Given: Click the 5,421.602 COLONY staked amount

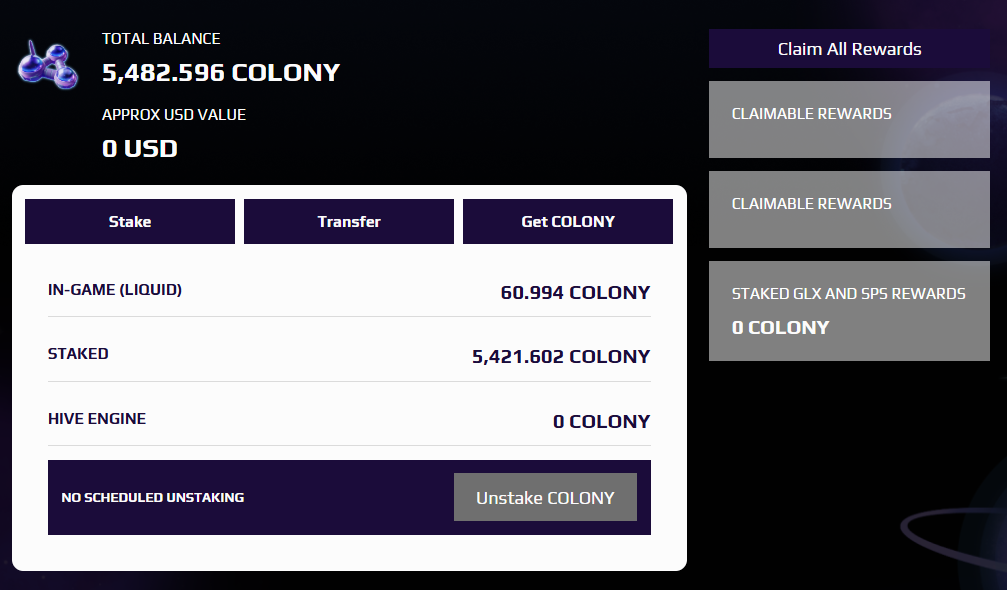Looking at the screenshot, I should (561, 357).
